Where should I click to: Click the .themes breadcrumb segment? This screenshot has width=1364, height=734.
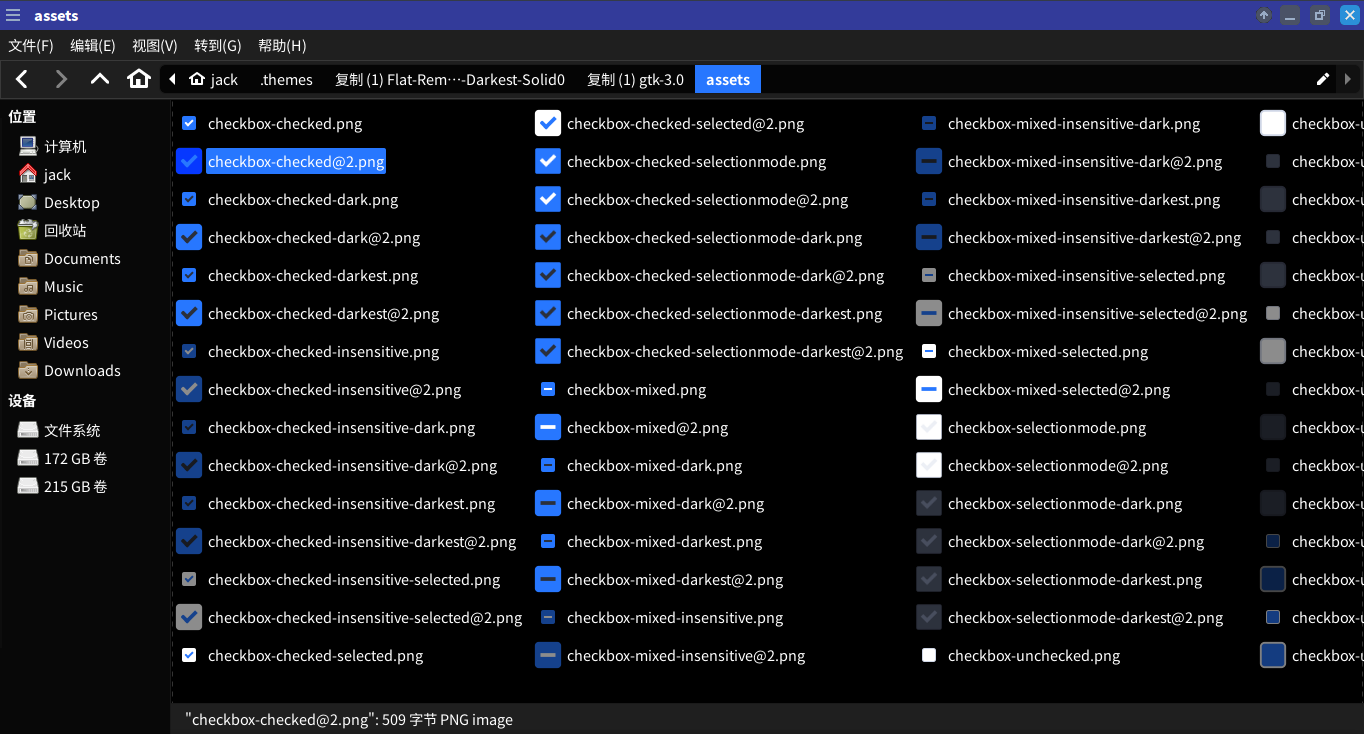click(x=287, y=78)
